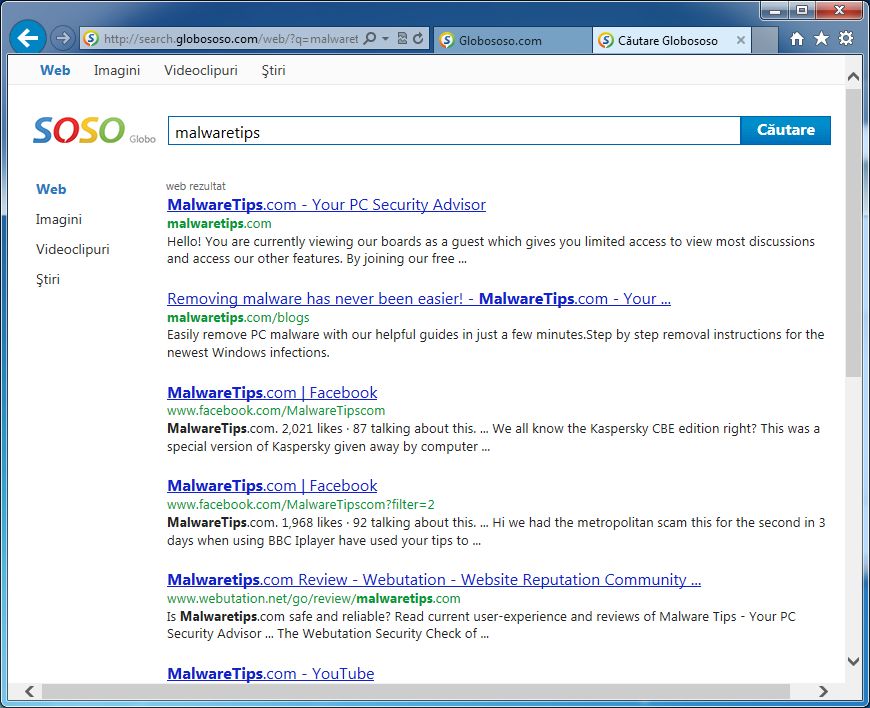The image size is (870, 708).
Task: Switch to the Globososo.com tab
Action: click(512, 40)
